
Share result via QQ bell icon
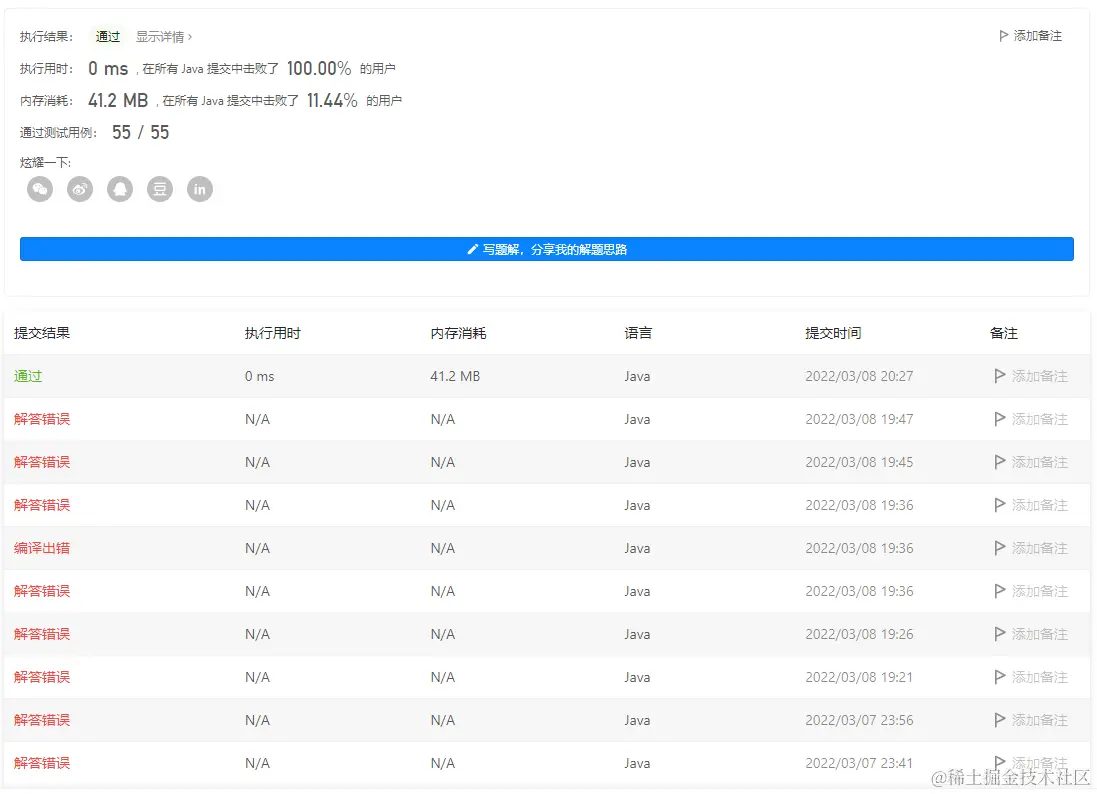point(120,189)
